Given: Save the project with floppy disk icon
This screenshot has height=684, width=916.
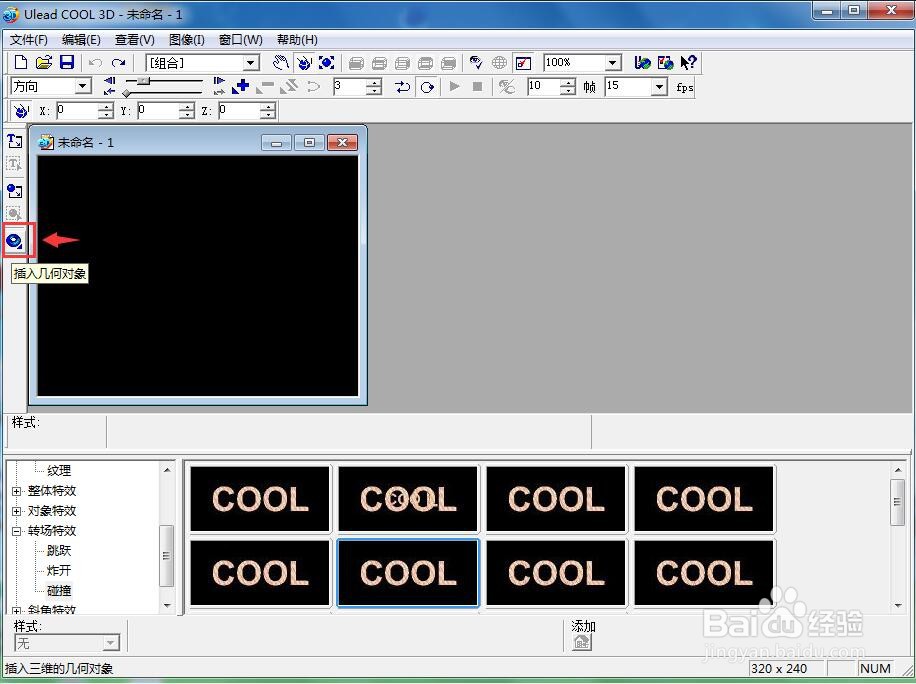Looking at the screenshot, I should tap(67, 63).
